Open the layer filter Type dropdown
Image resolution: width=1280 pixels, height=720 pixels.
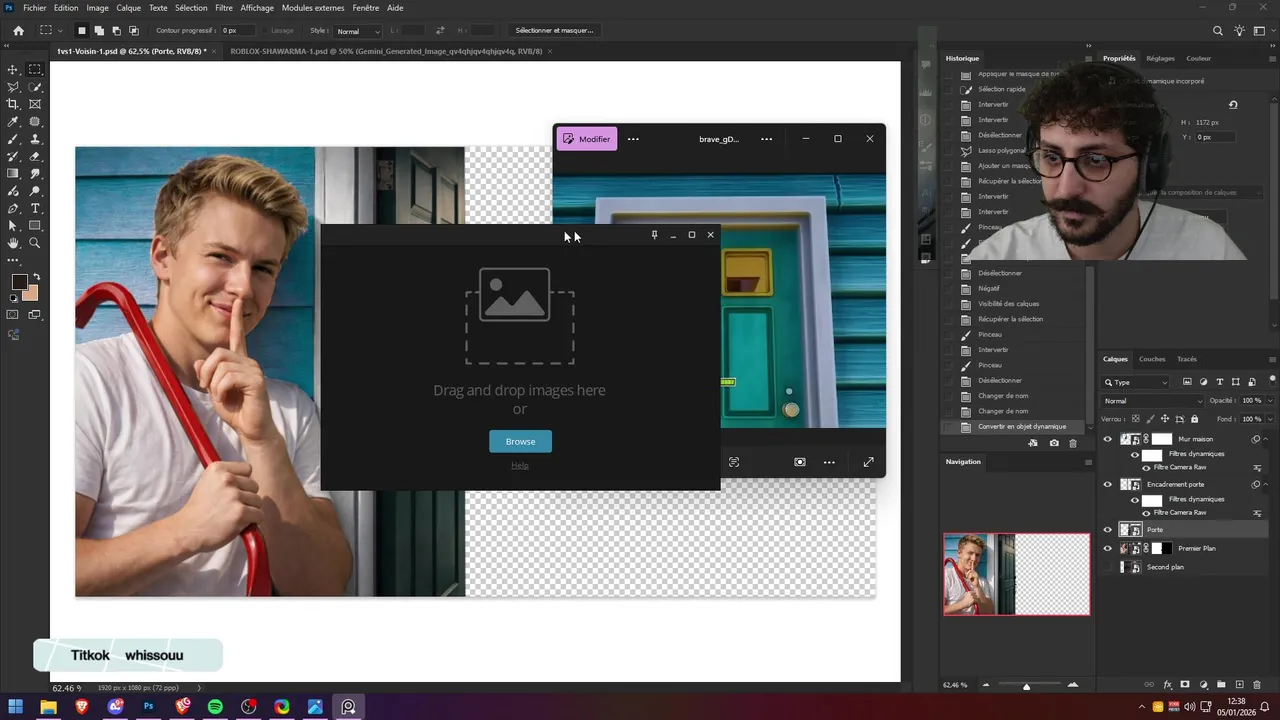click(1135, 382)
